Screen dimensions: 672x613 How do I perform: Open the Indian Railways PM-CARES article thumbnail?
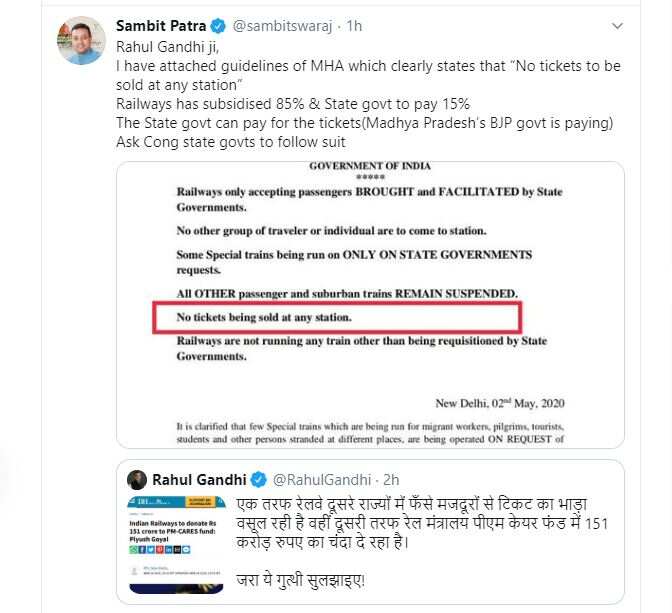(176, 545)
